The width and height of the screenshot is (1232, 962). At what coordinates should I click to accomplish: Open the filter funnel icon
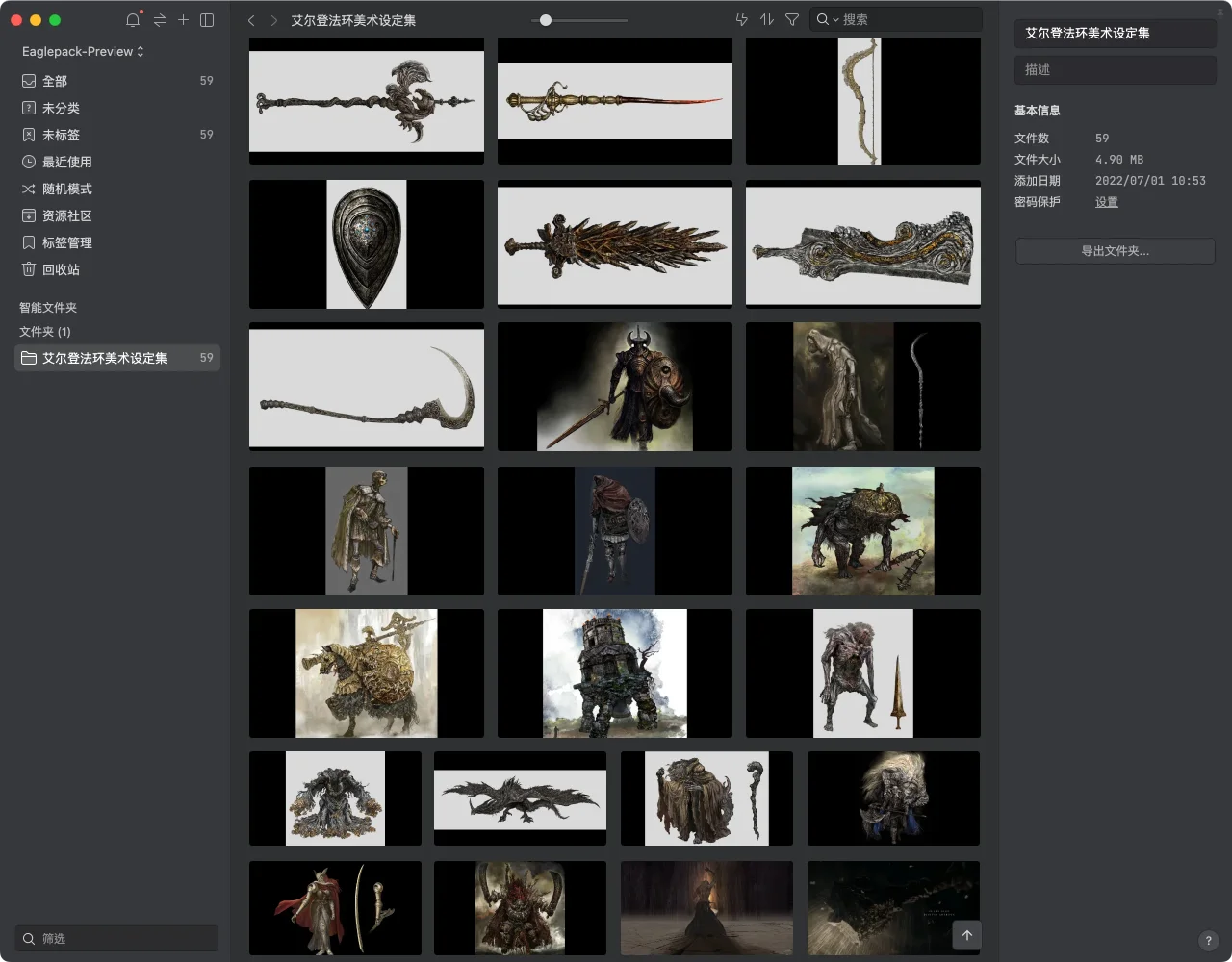(792, 19)
